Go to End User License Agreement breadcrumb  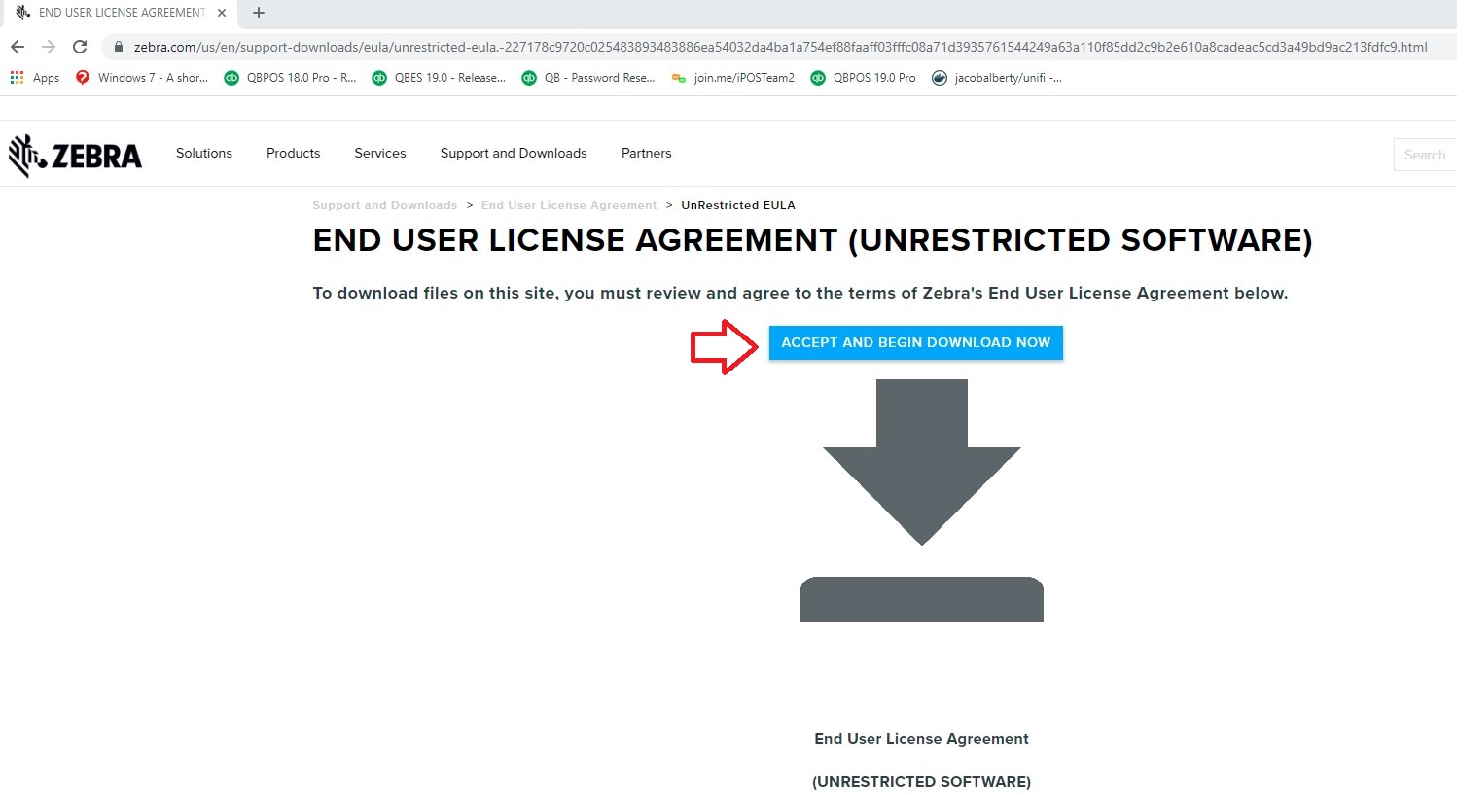click(x=569, y=205)
